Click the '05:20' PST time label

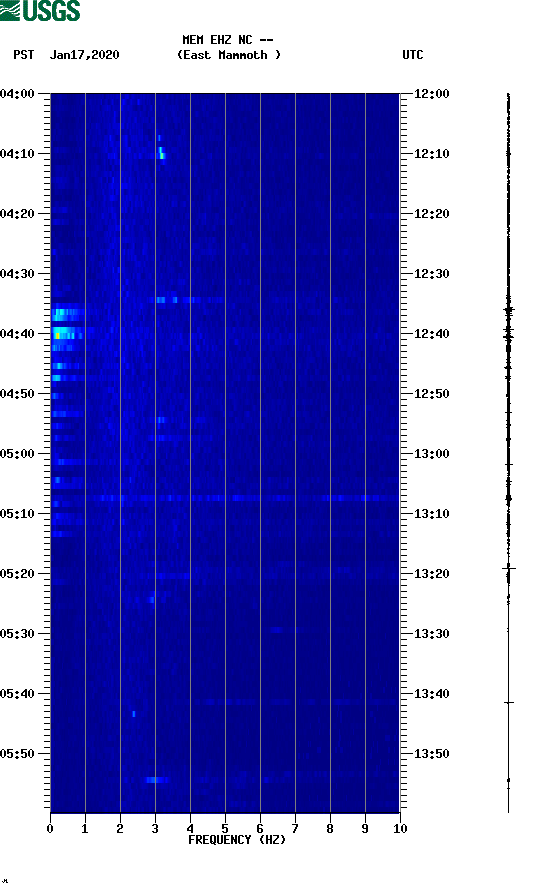18,574
